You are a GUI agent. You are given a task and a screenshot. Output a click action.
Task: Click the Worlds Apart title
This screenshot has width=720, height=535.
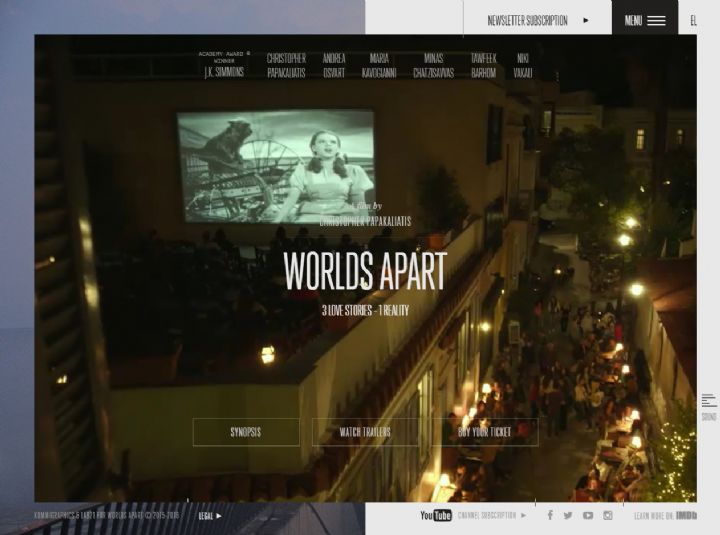(x=365, y=271)
